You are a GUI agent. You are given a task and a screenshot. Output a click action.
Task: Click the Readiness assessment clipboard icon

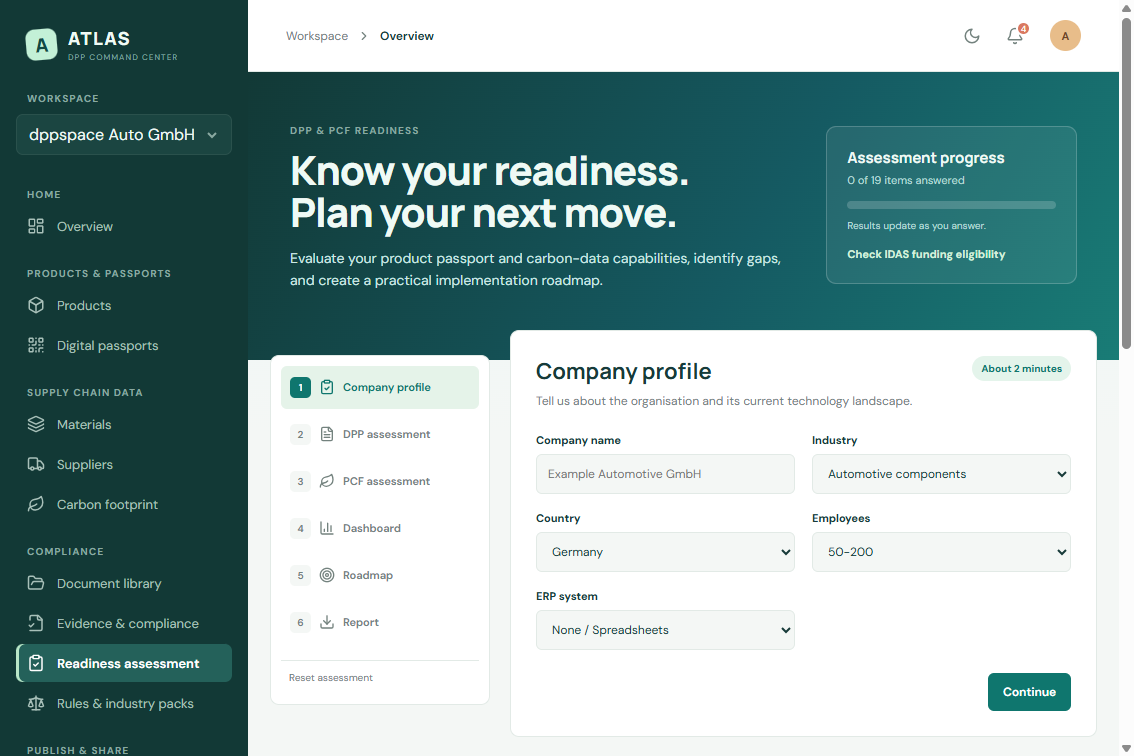(36, 663)
